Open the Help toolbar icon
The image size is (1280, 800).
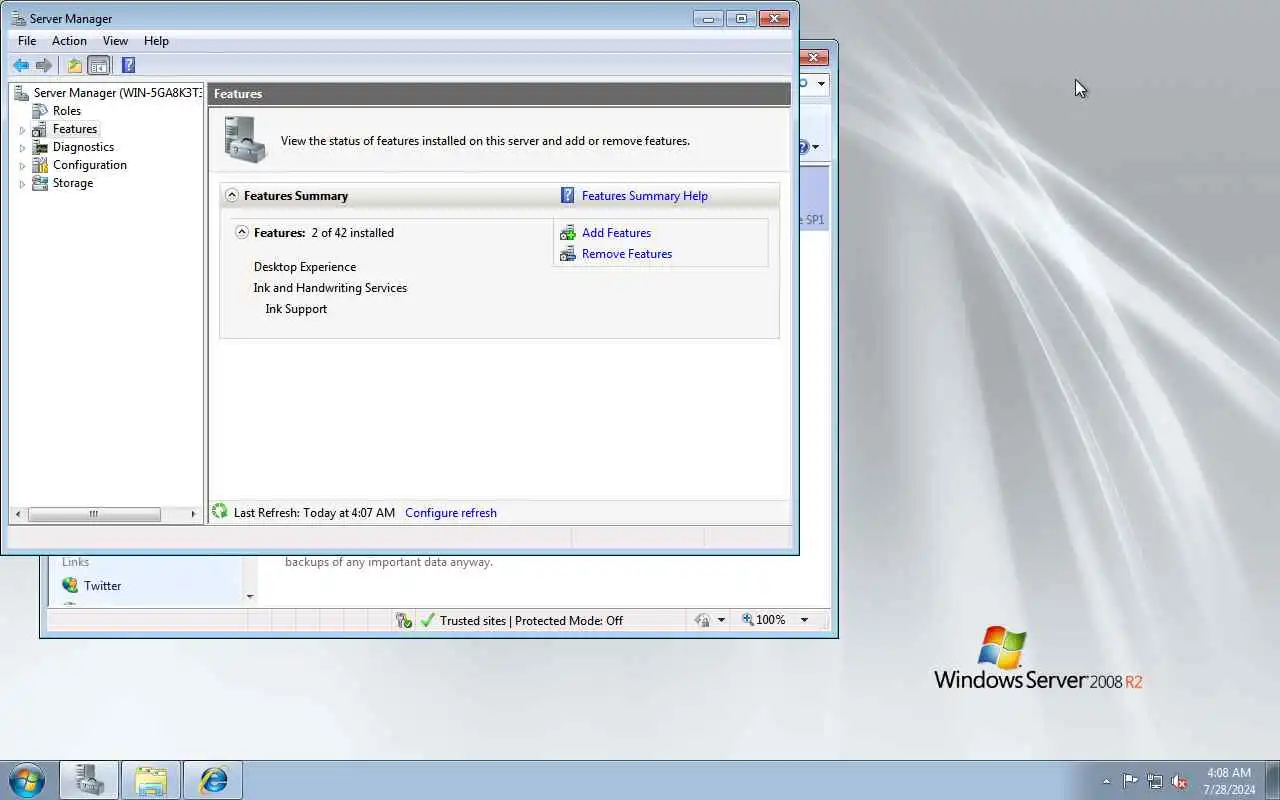[128, 65]
